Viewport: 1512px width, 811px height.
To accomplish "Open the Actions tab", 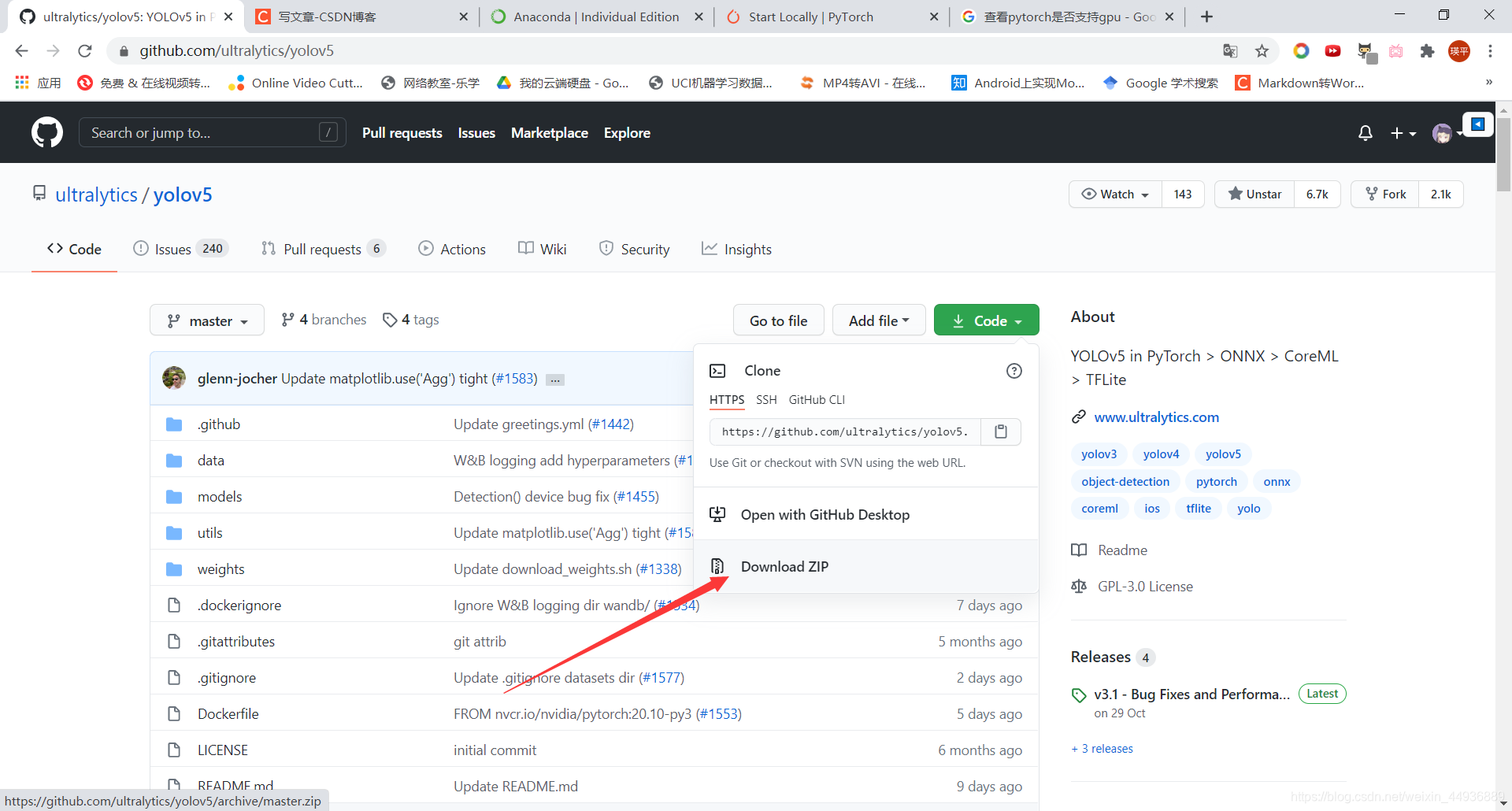I will 452,249.
